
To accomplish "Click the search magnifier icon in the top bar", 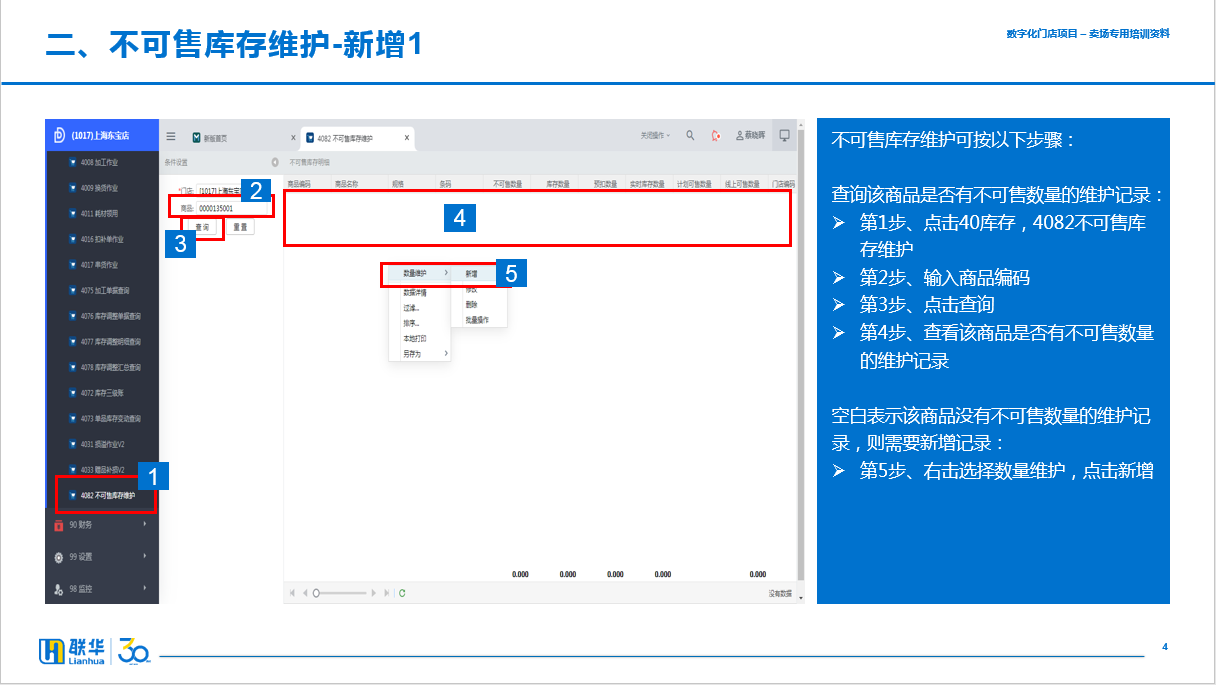I will pos(690,135).
